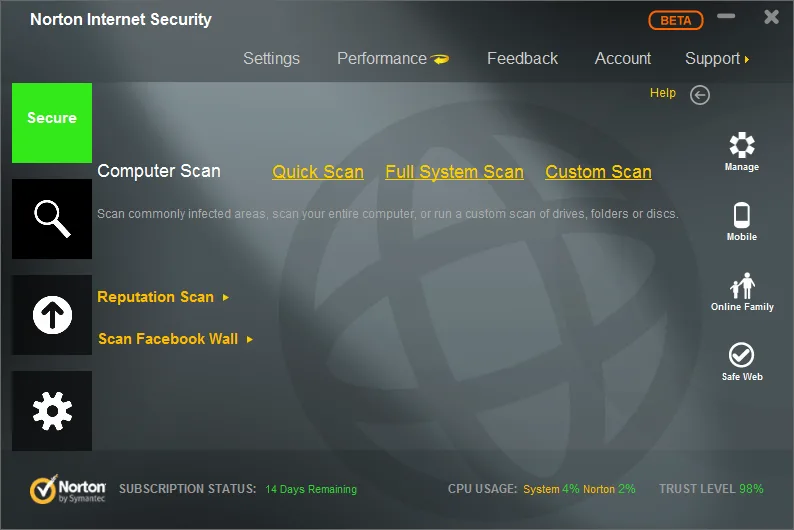Click the 'SUBSCRIPTION STATUS:' label
Image resolution: width=794 pixels, height=530 pixels.
coord(187,489)
